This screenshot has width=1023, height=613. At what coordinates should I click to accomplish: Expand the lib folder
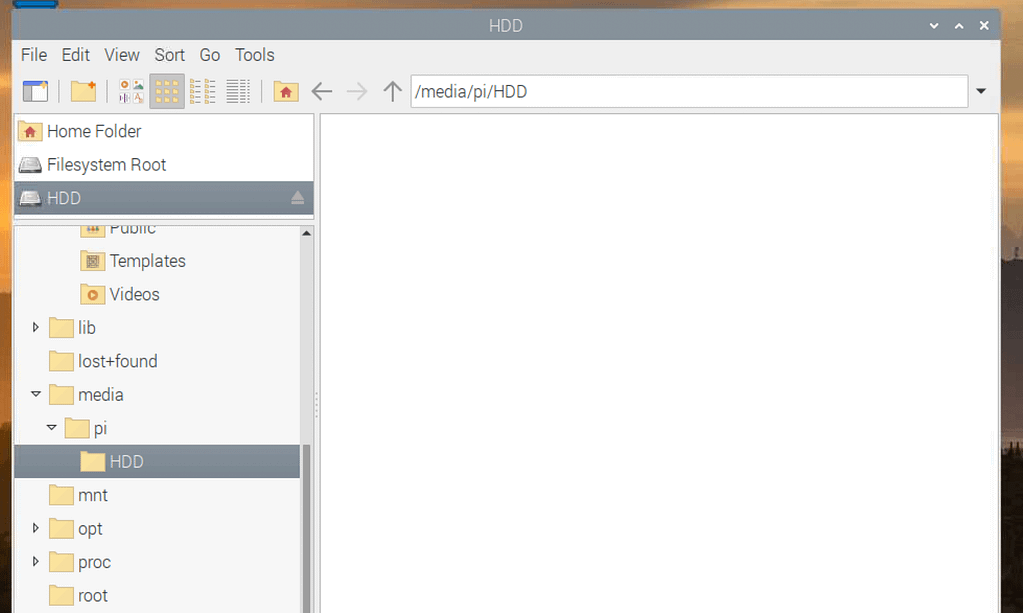[x=36, y=327]
